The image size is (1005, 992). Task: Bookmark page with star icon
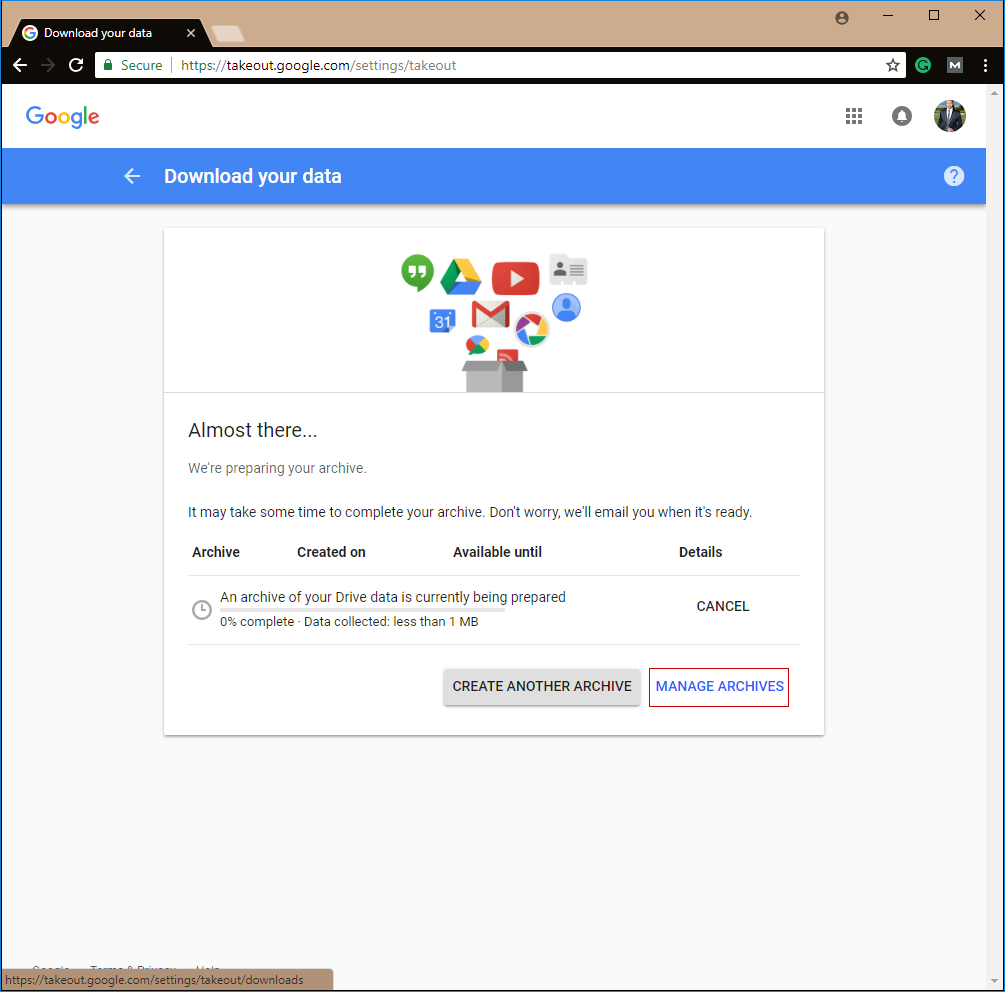(x=892, y=65)
